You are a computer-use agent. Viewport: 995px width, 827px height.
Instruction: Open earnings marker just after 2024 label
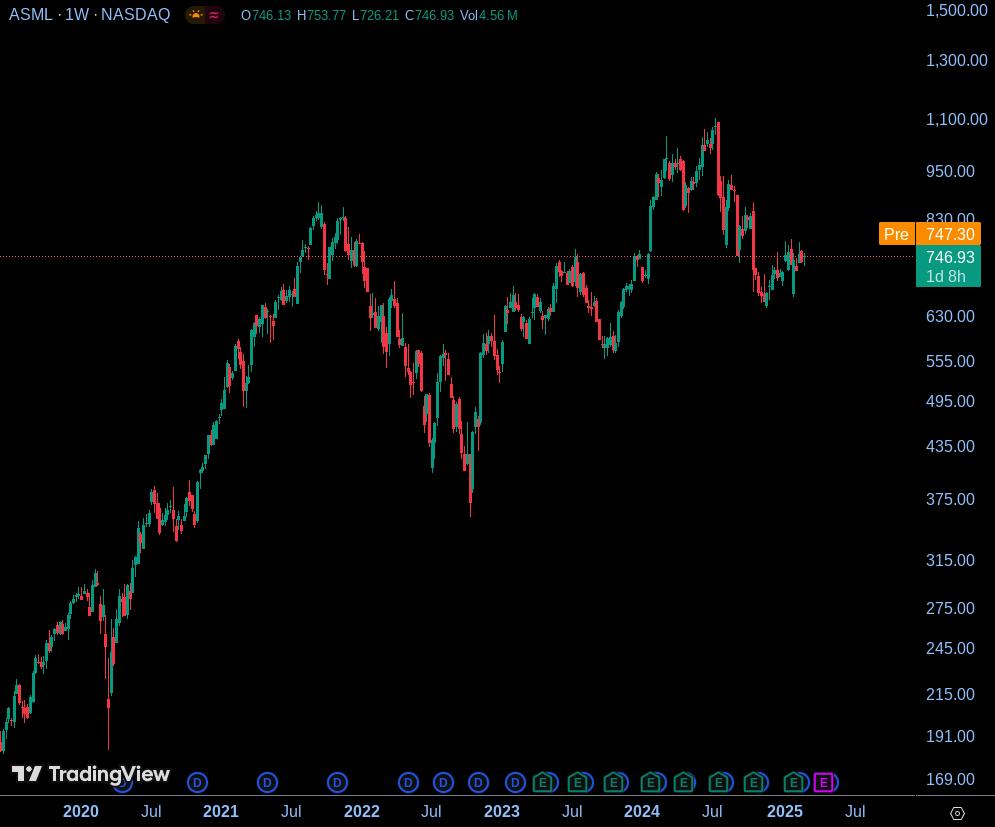click(650, 783)
